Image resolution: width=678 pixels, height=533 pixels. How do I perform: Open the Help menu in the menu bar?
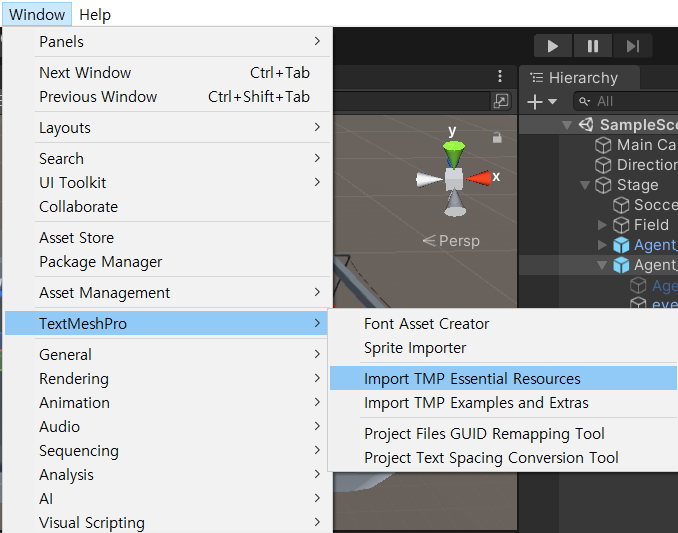point(95,14)
